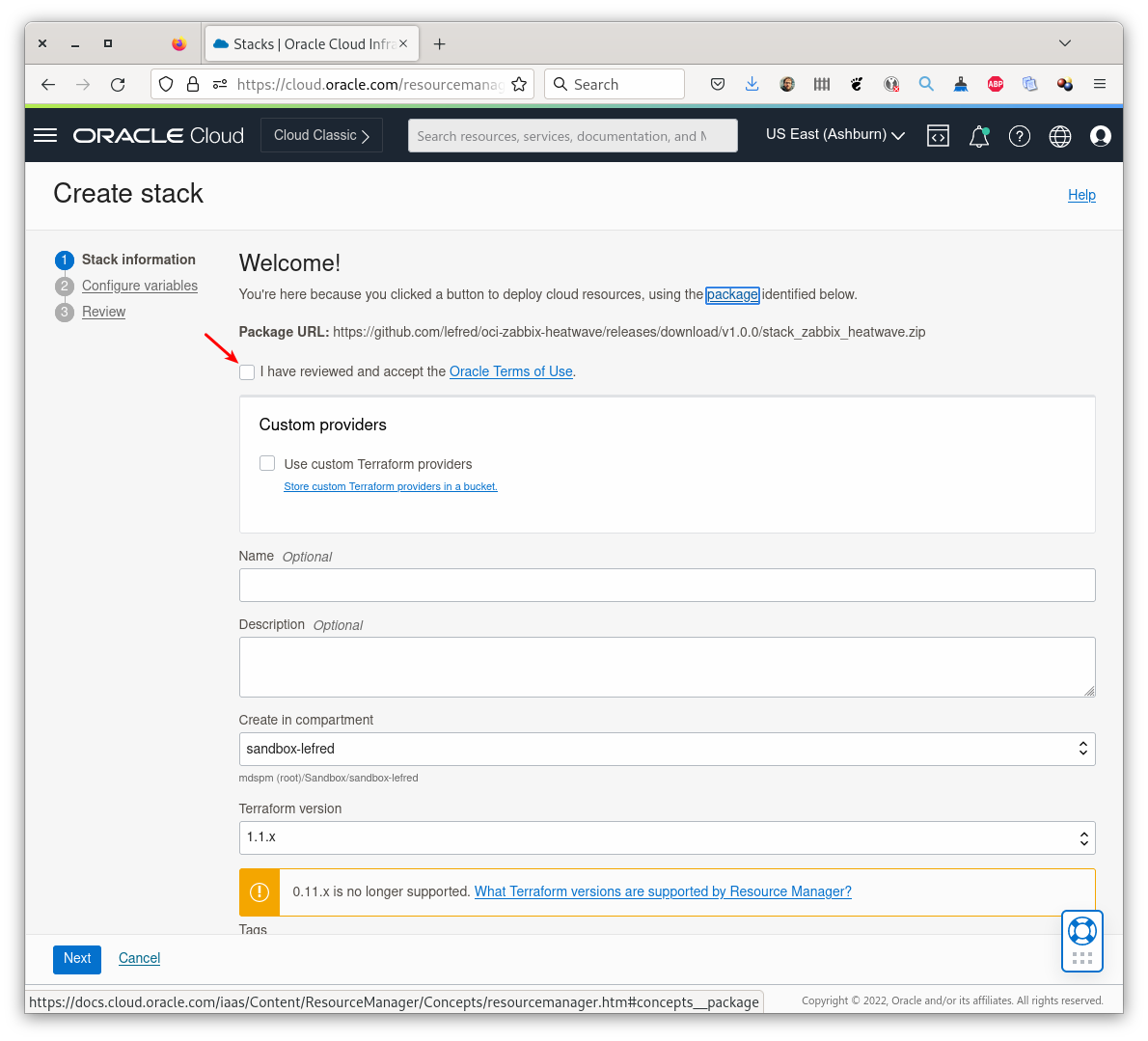Screen dimensions: 1148x1041
Task: Click the help question mark icon
Action: click(1020, 136)
